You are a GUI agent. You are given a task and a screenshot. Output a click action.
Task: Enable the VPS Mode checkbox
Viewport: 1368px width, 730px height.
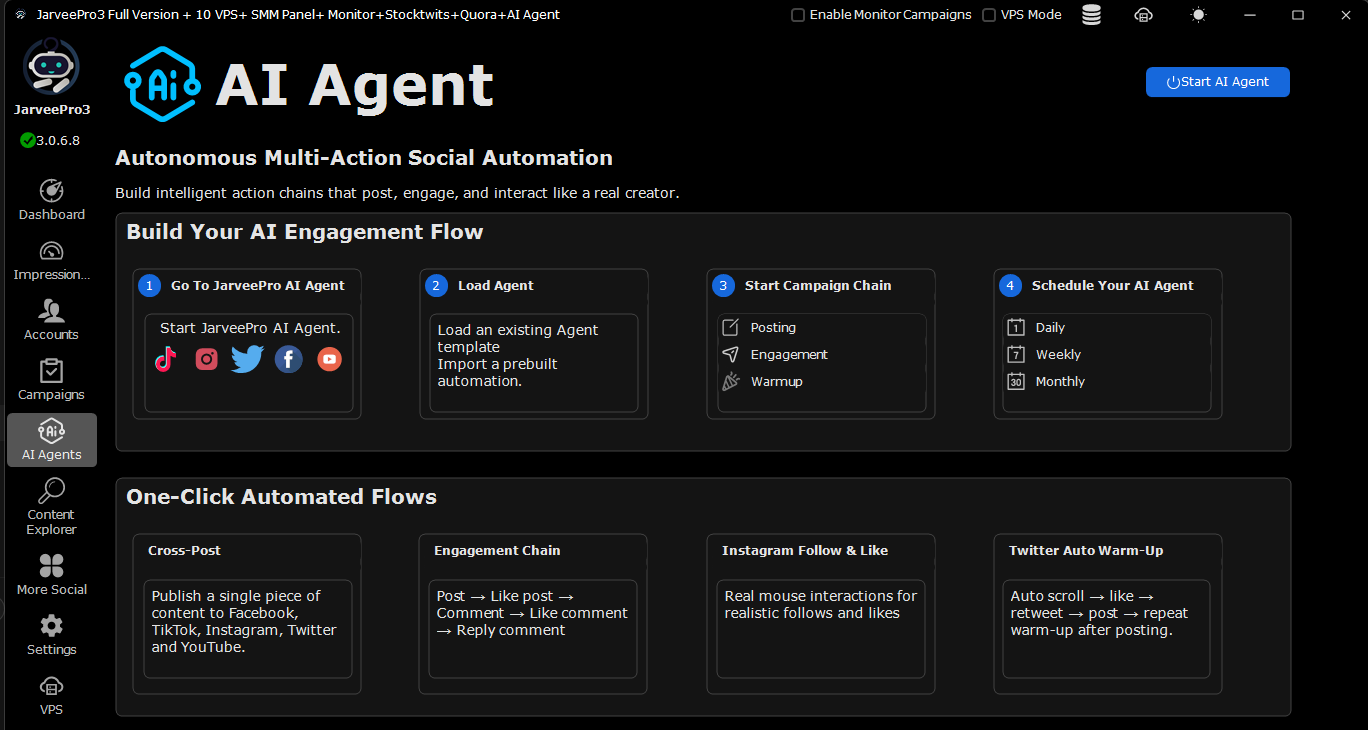[x=989, y=15]
